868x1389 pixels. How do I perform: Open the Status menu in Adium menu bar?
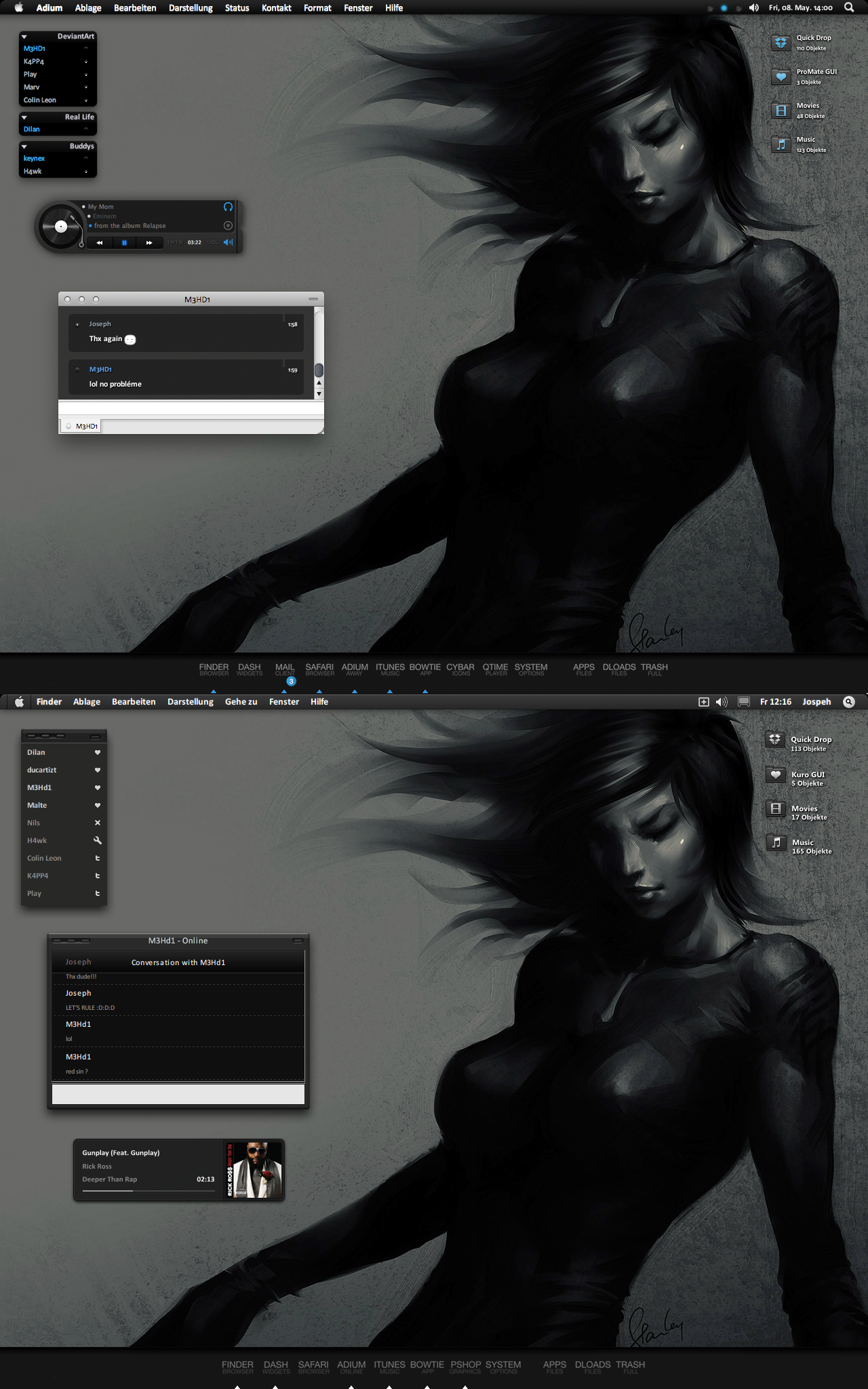237,8
